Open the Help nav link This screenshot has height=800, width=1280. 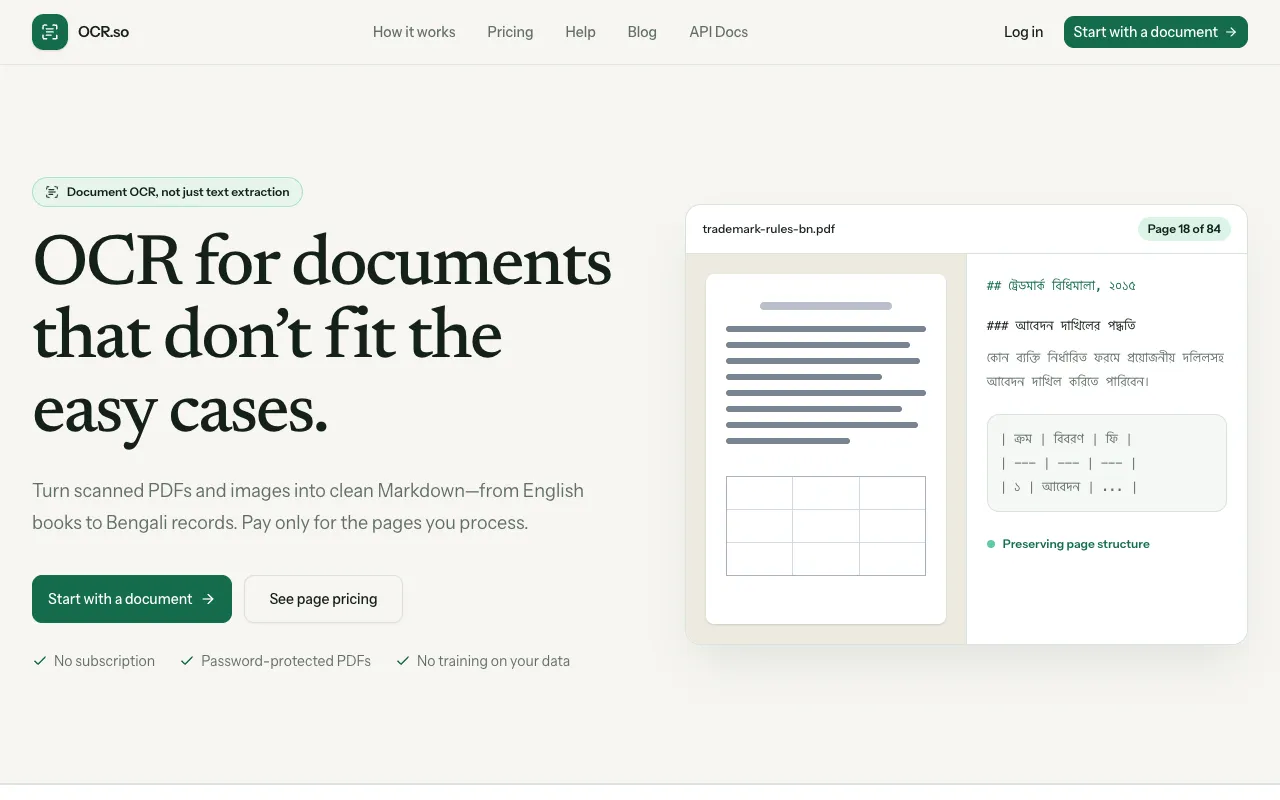click(x=580, y=32)
